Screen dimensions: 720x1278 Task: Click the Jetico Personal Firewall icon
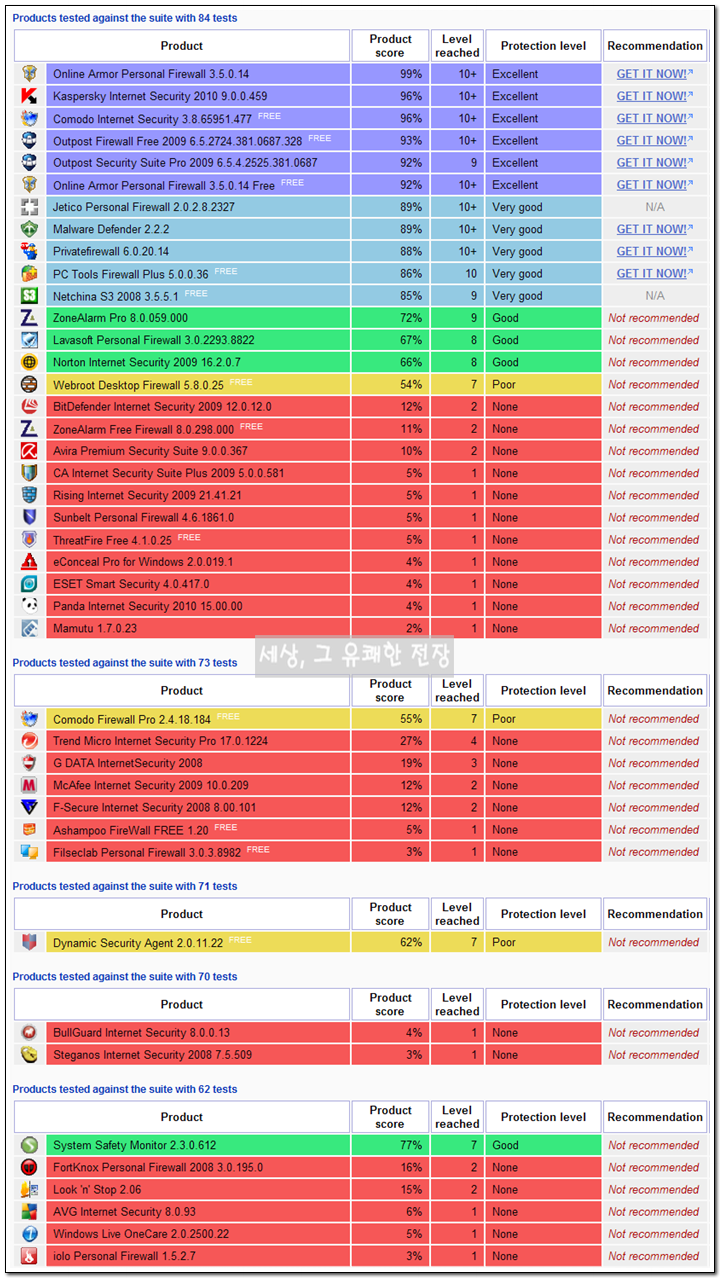coord(30,207)
